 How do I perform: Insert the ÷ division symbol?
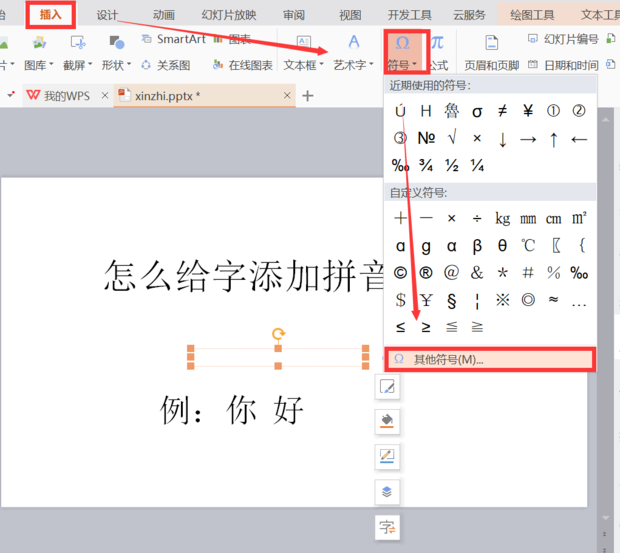[x=477, y=218]
